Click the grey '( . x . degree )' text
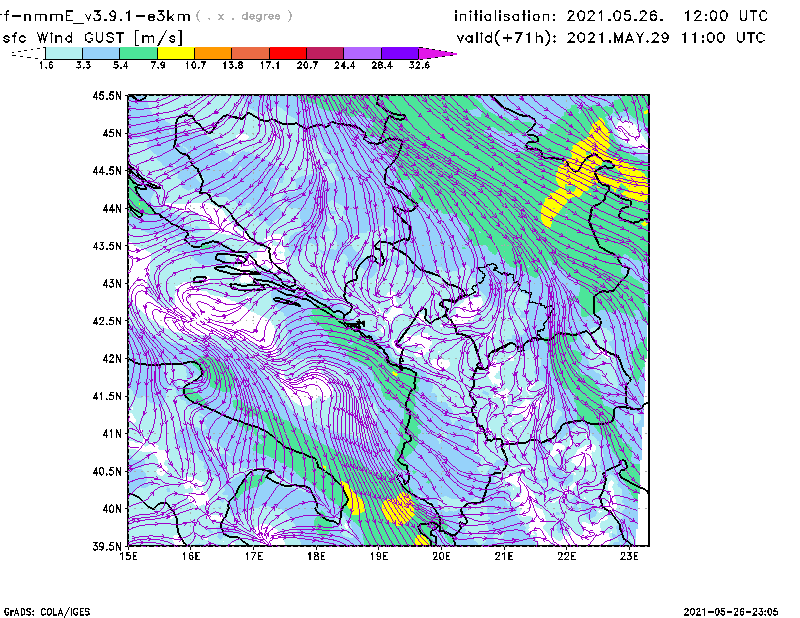This screenshot has height=618, width=800. [244, 16]
